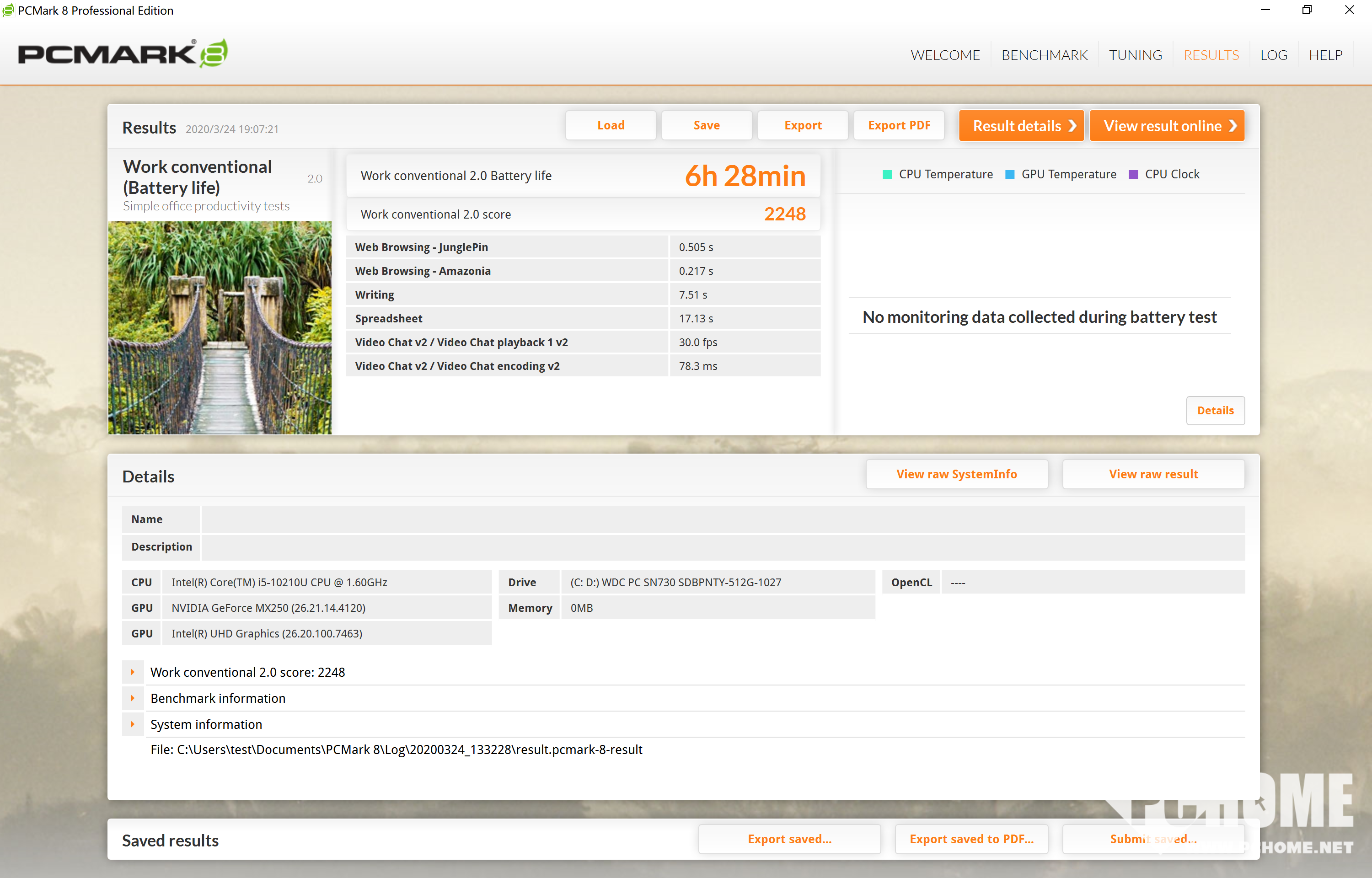Click the Video Chat encoding v2 row
The image size is (1372, 878).
[583, 366]
